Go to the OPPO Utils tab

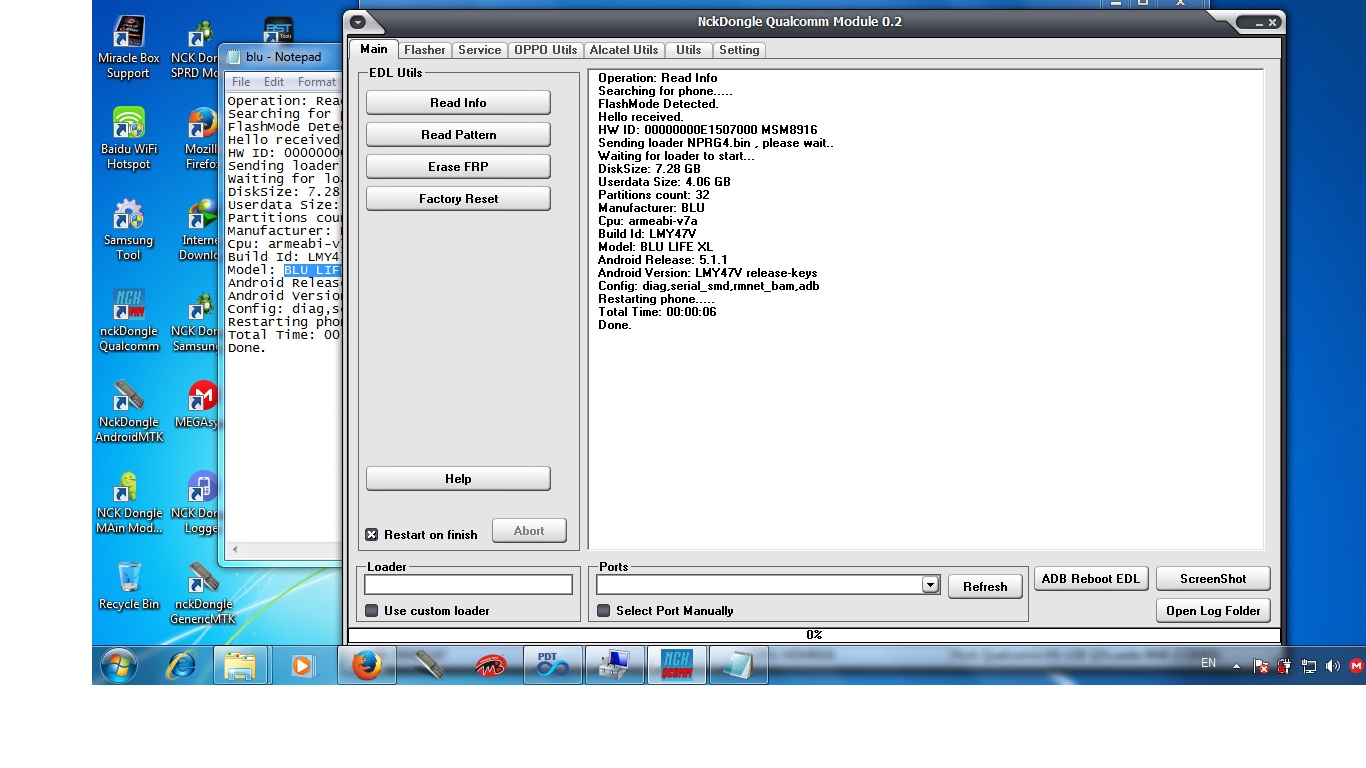(x=546, y=50)
